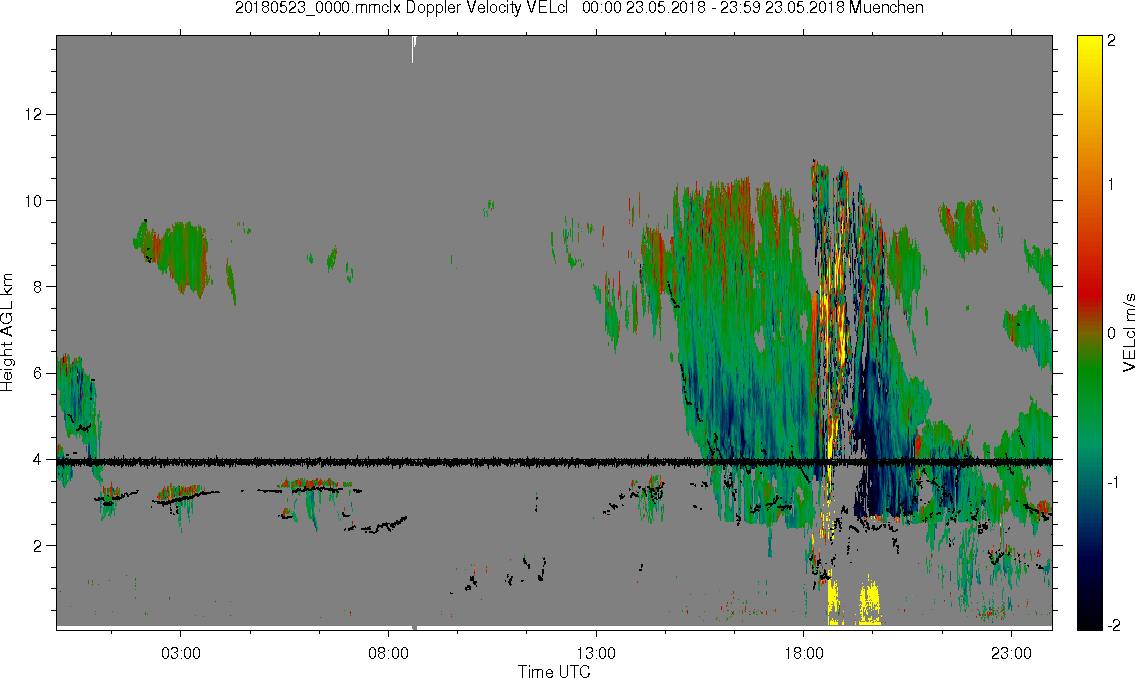Image resolution: width=1135 pixels, height=678 pixels.
Task: Click the '08:00' time axis label
Action: pyautogui.click(x=389, y=653)
